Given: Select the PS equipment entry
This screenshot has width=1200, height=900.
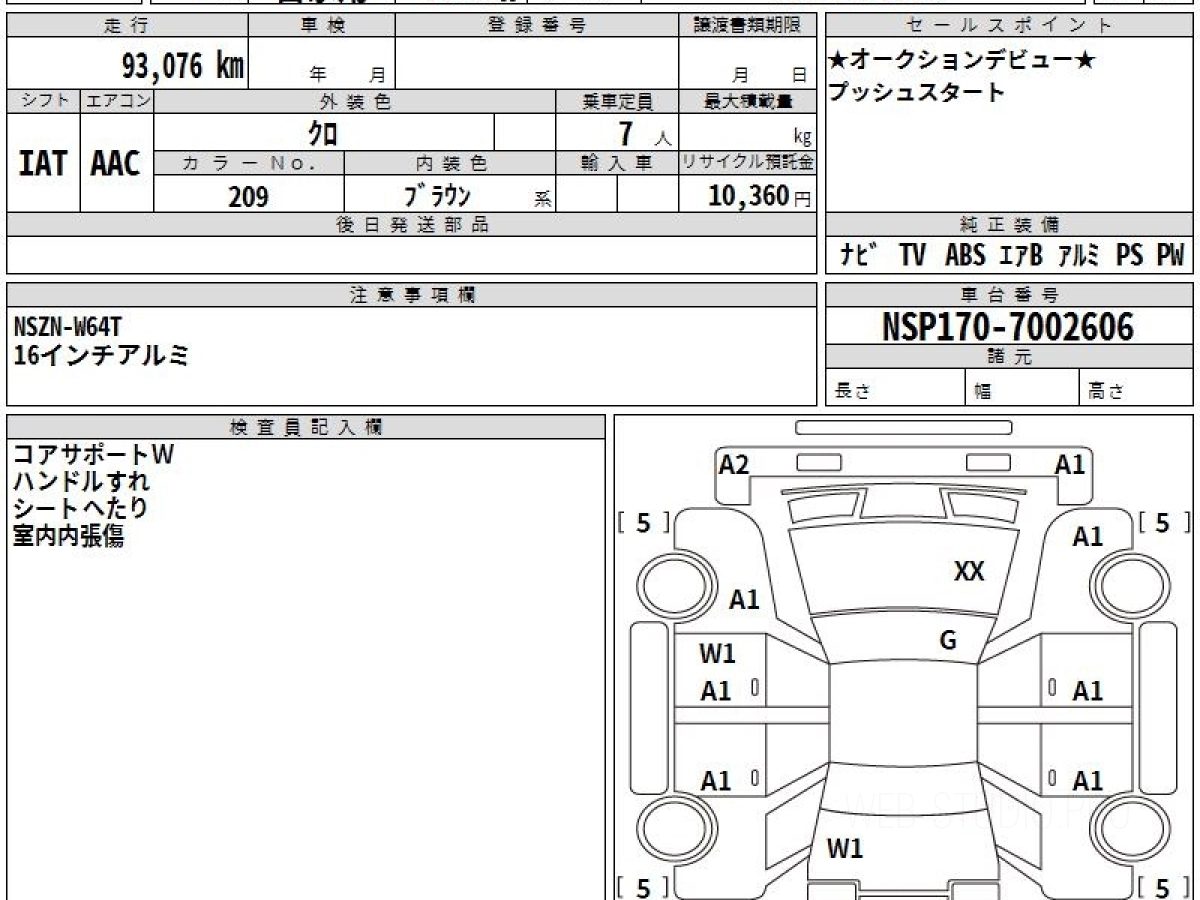Looking at the screenshot, I should [1130, 256].
